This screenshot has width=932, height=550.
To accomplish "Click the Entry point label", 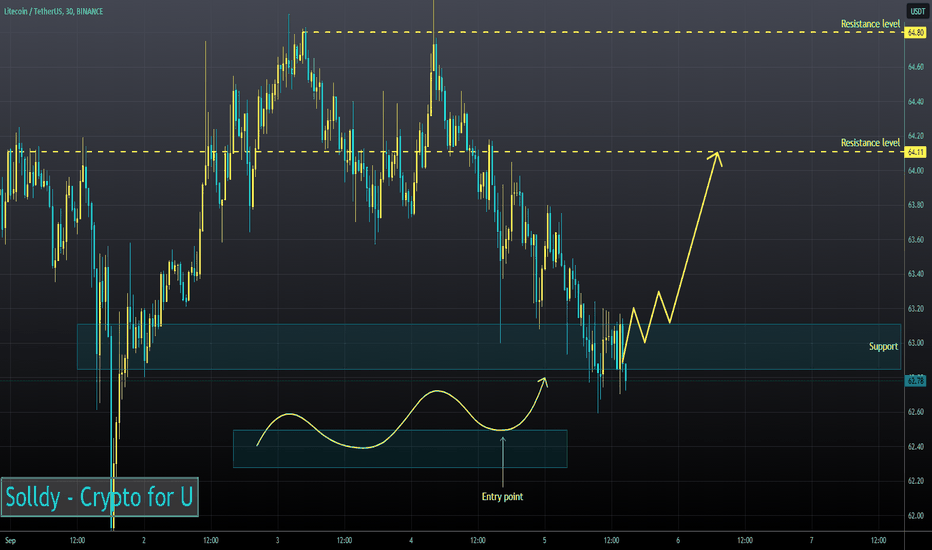I will point(502,496).
